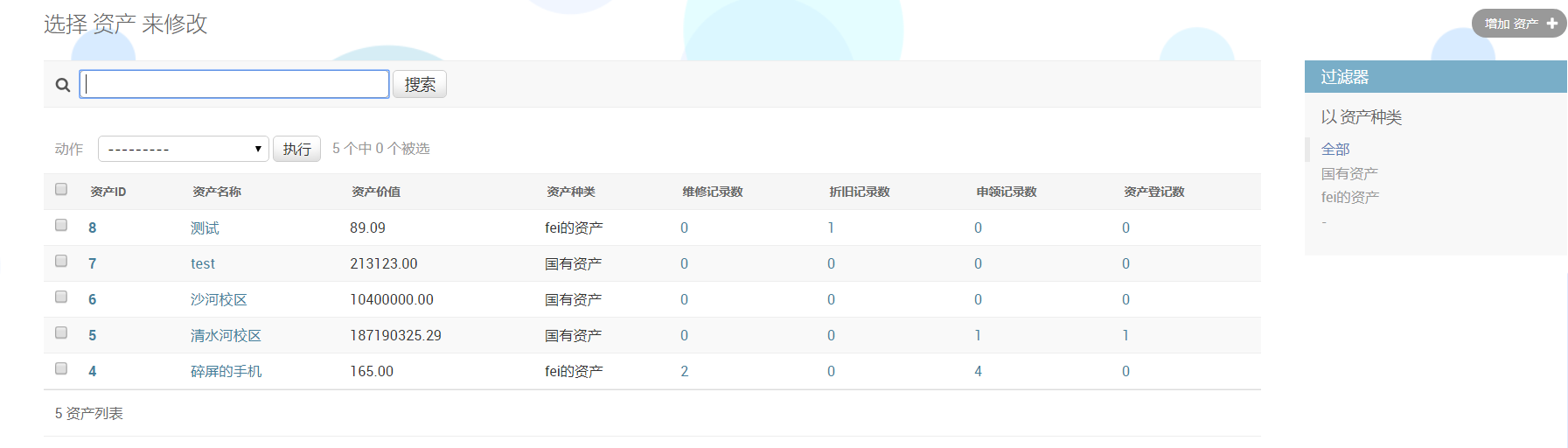Open asset ID 6 link
This screenshot has height=448, width=1568.
(x=93, y=299)
